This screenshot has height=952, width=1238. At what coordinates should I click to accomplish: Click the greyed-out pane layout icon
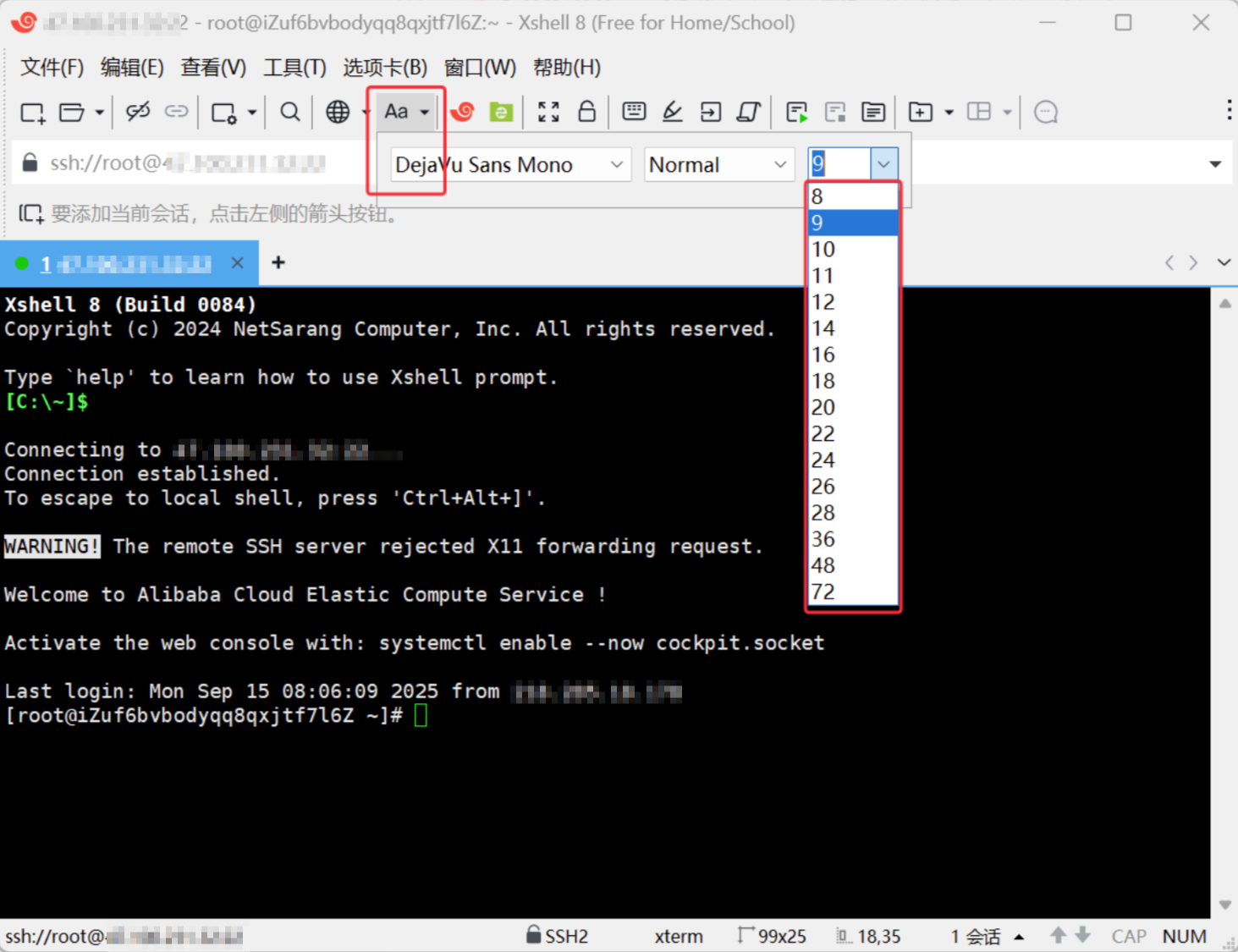(979, 112)
